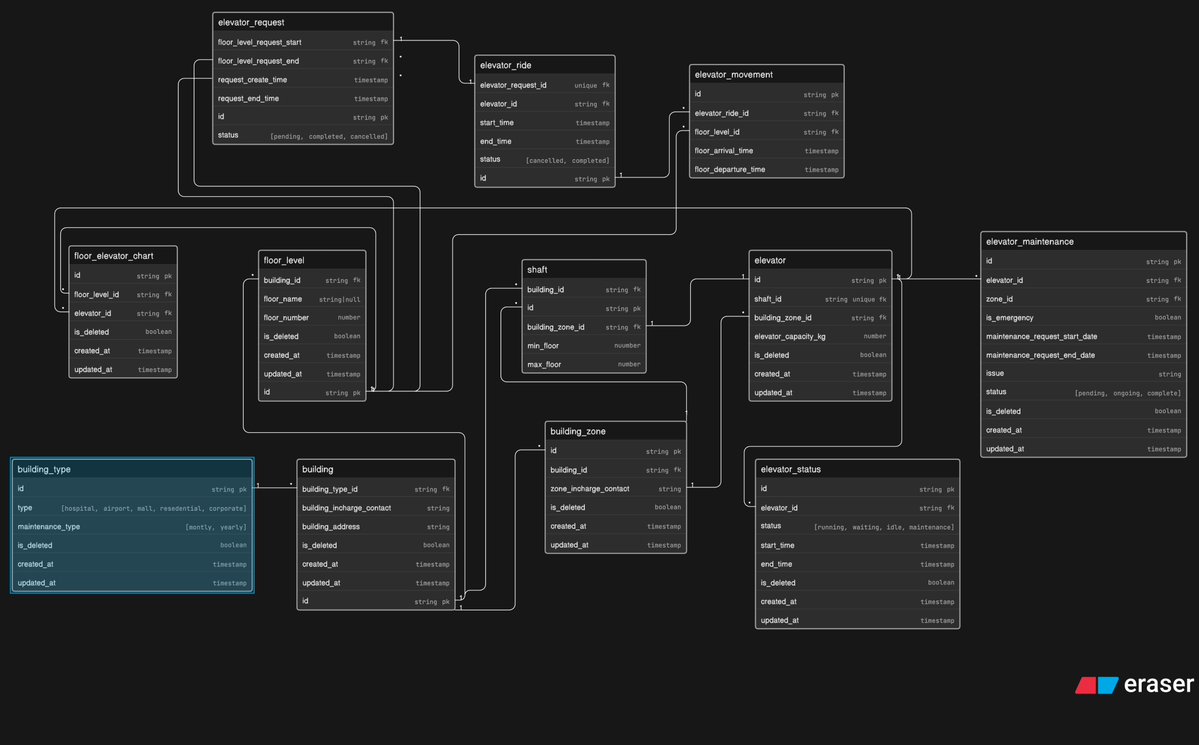This screenshot has height=745, width=1199.
Task: Select maintenance_request_end_date field
Action: [1084, 355]
